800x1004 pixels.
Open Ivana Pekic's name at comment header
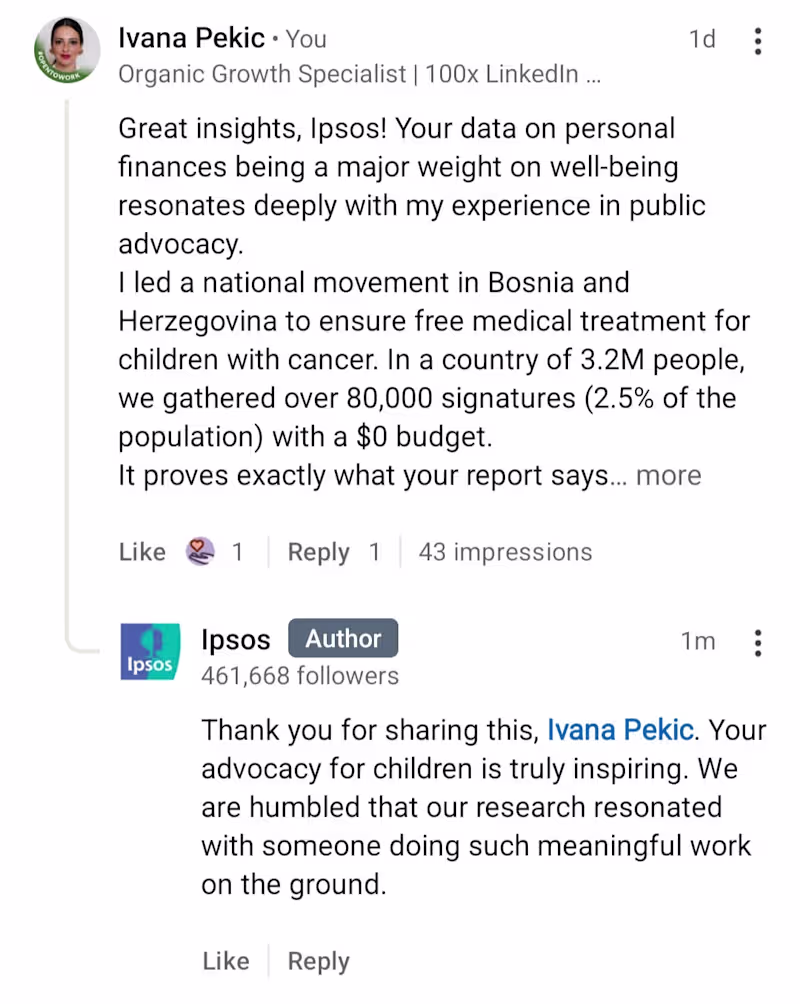click(x=192, y=39)
